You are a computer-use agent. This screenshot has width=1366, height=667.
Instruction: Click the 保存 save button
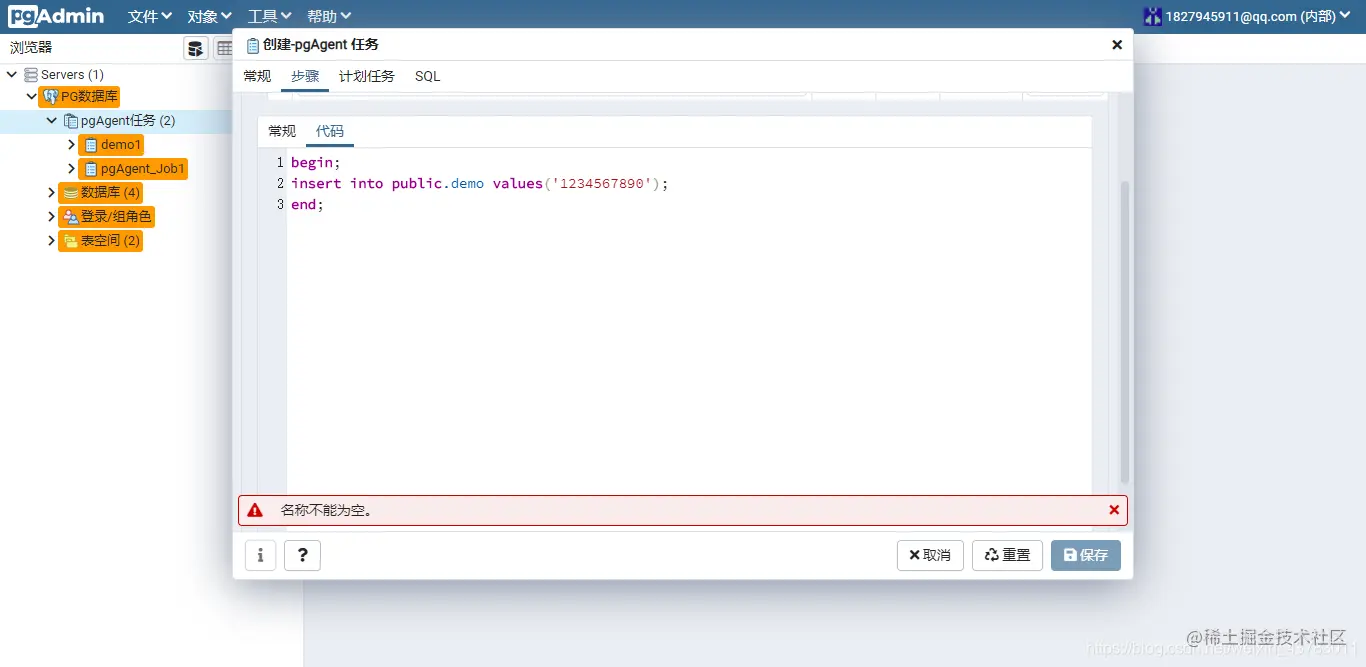(x=1086, y=555)
